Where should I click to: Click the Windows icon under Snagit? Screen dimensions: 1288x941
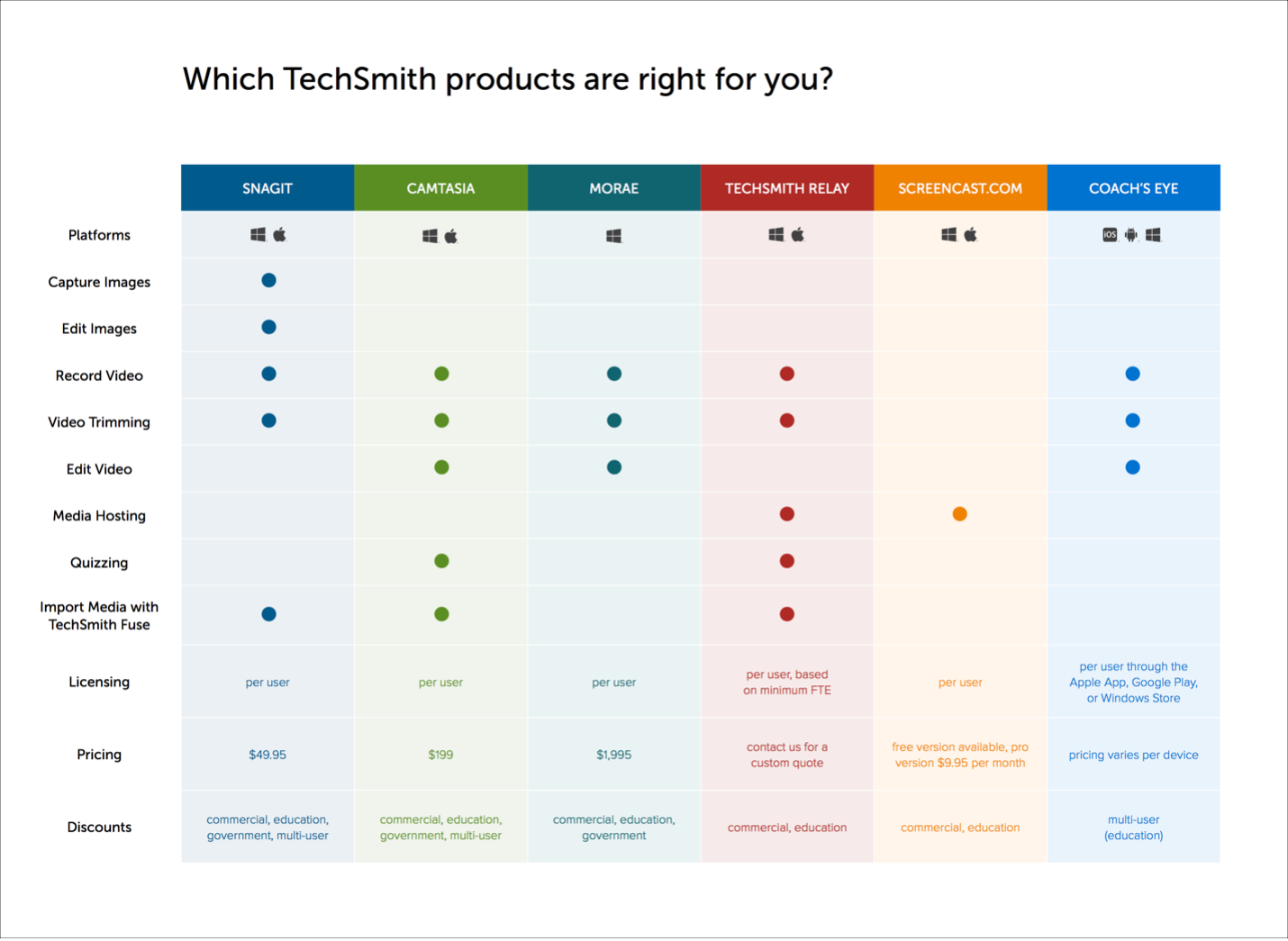(258, 235)
